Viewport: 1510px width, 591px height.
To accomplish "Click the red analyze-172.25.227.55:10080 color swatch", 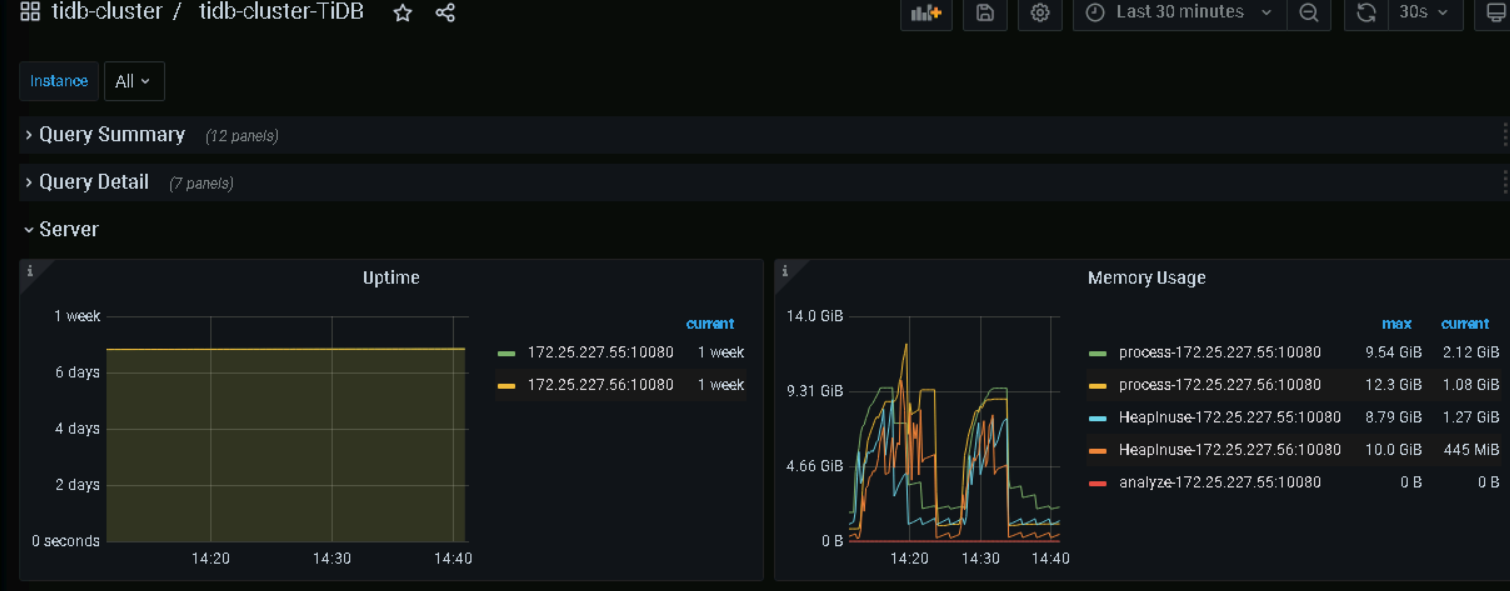I will coord(1097,483).
